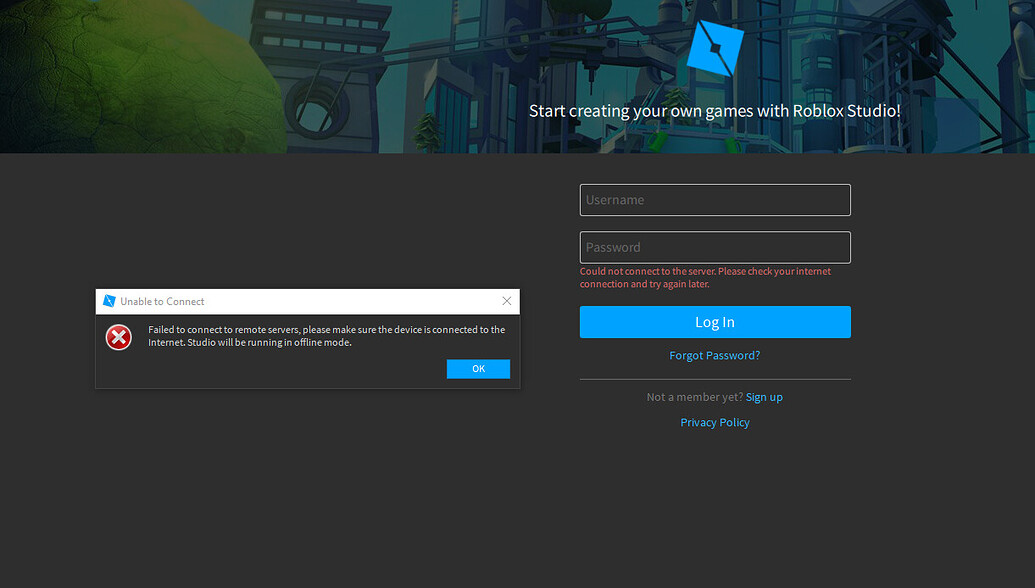Click the blue Roblox Studio logo in the banner

click(715, 48)
